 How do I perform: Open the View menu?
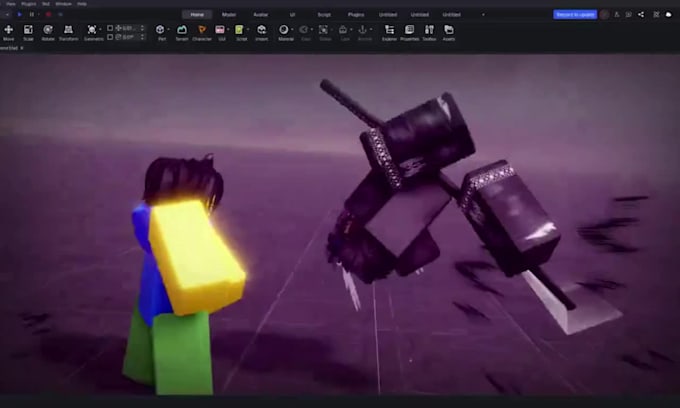tap(11, 4)
